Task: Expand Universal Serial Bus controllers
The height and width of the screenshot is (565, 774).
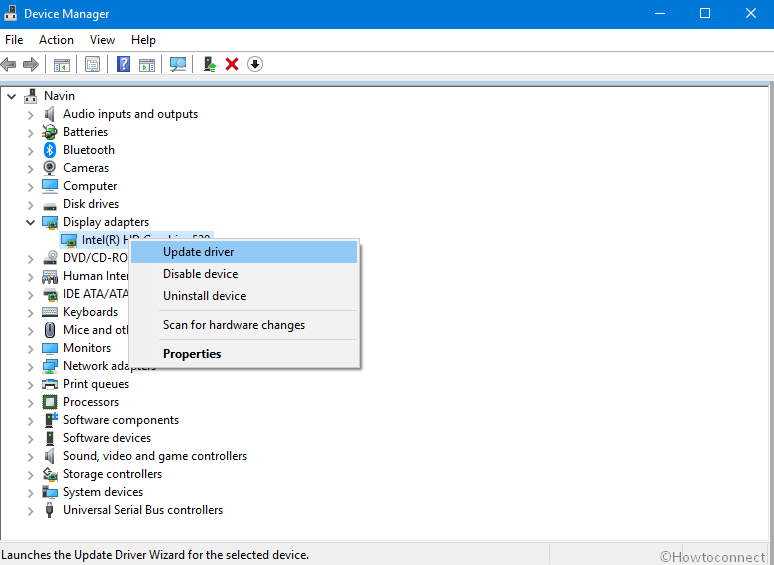Action: [x=31, y=511]
